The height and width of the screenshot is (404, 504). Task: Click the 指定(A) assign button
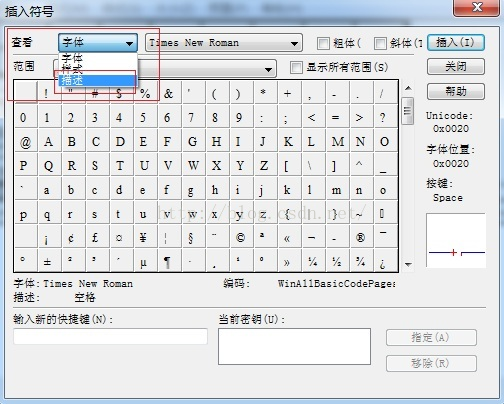[431, 338]
